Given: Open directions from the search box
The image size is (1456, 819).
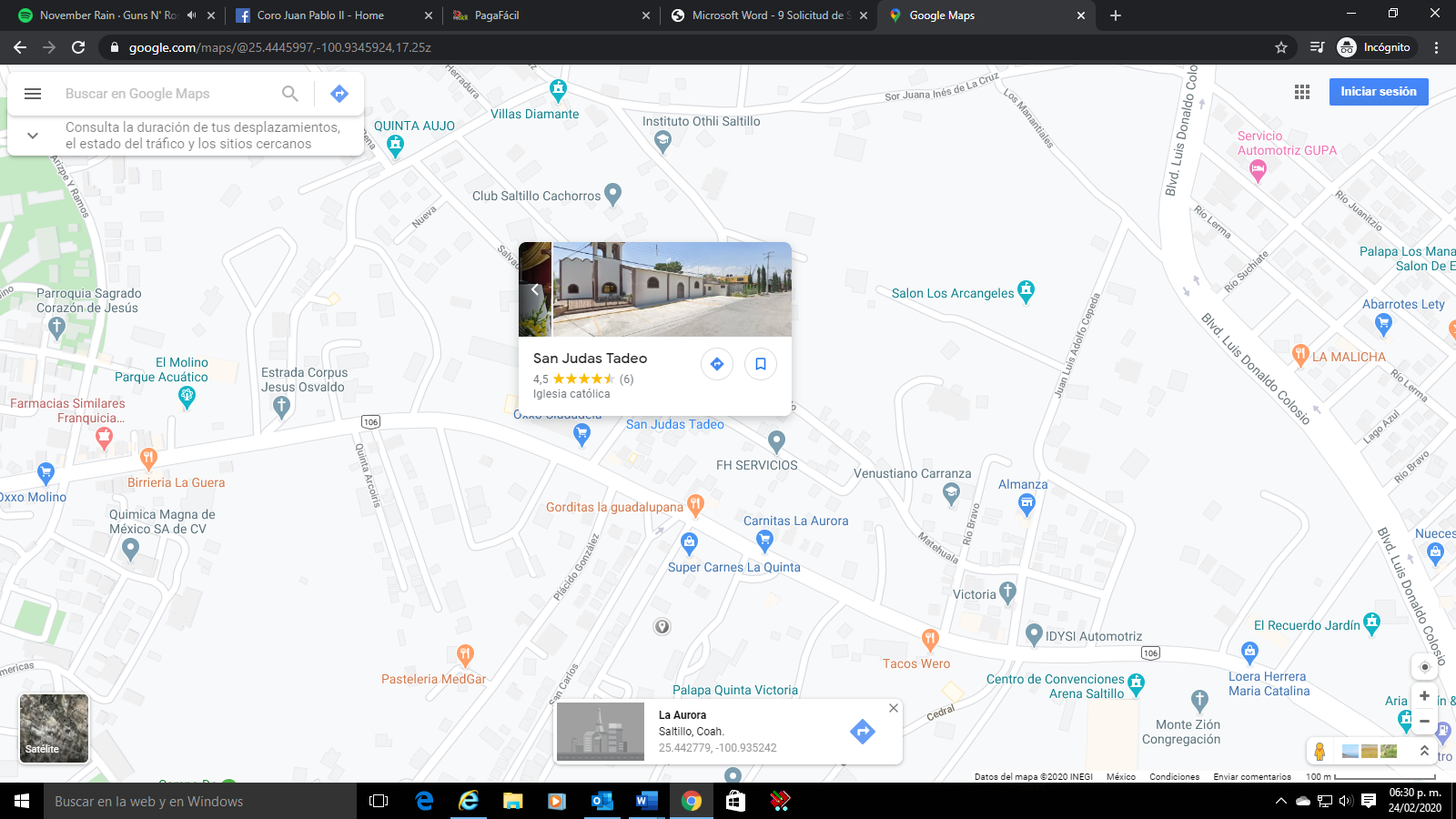Looking at the screenshot, I should click(x=339, y=94).
